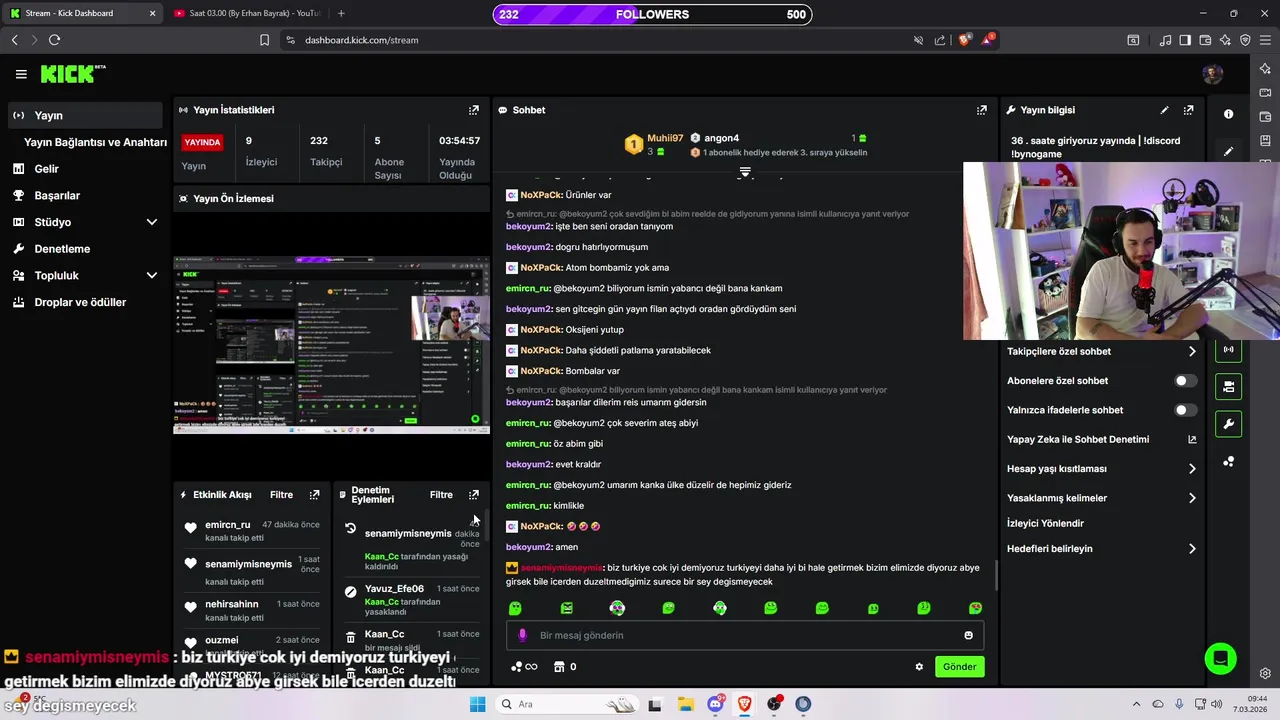
Task: Open the chat shop icon showing 0
Action: point(565,667)
